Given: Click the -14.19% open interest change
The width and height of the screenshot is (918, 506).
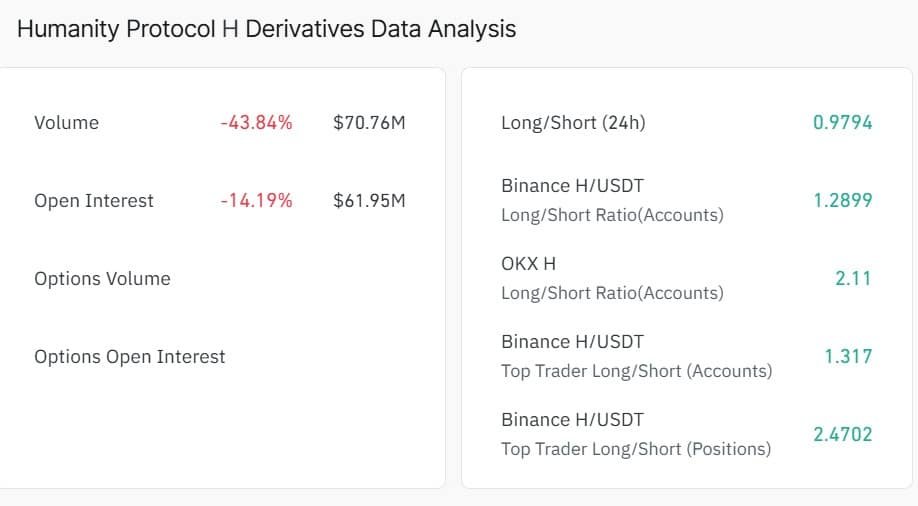Looking at the screenshot, I should pyautogui.click(x=256, y=201).
